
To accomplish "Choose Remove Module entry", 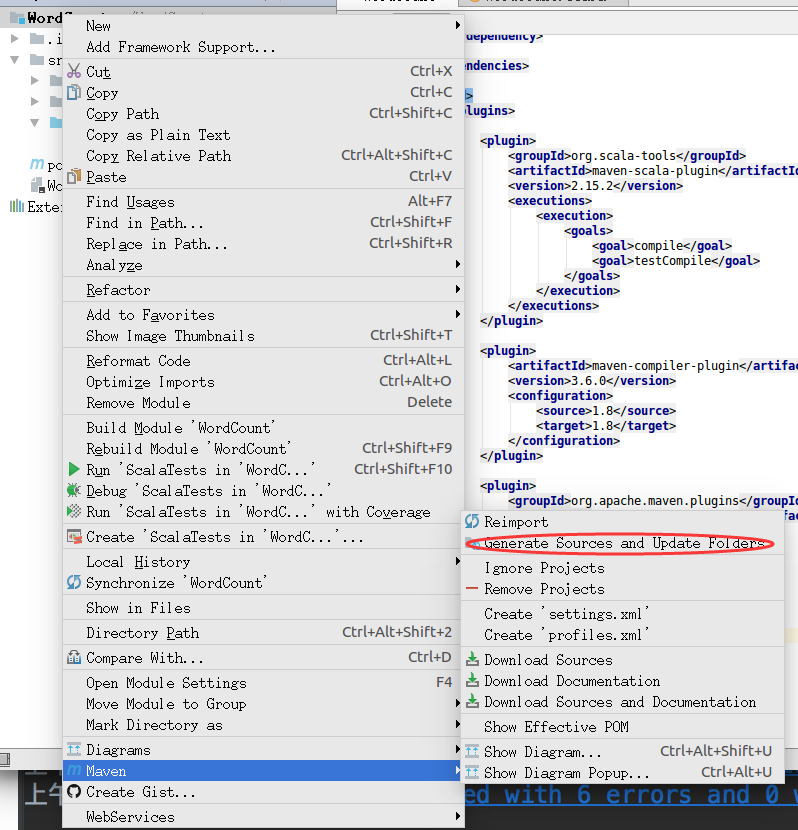I will (x=263, y=403).
